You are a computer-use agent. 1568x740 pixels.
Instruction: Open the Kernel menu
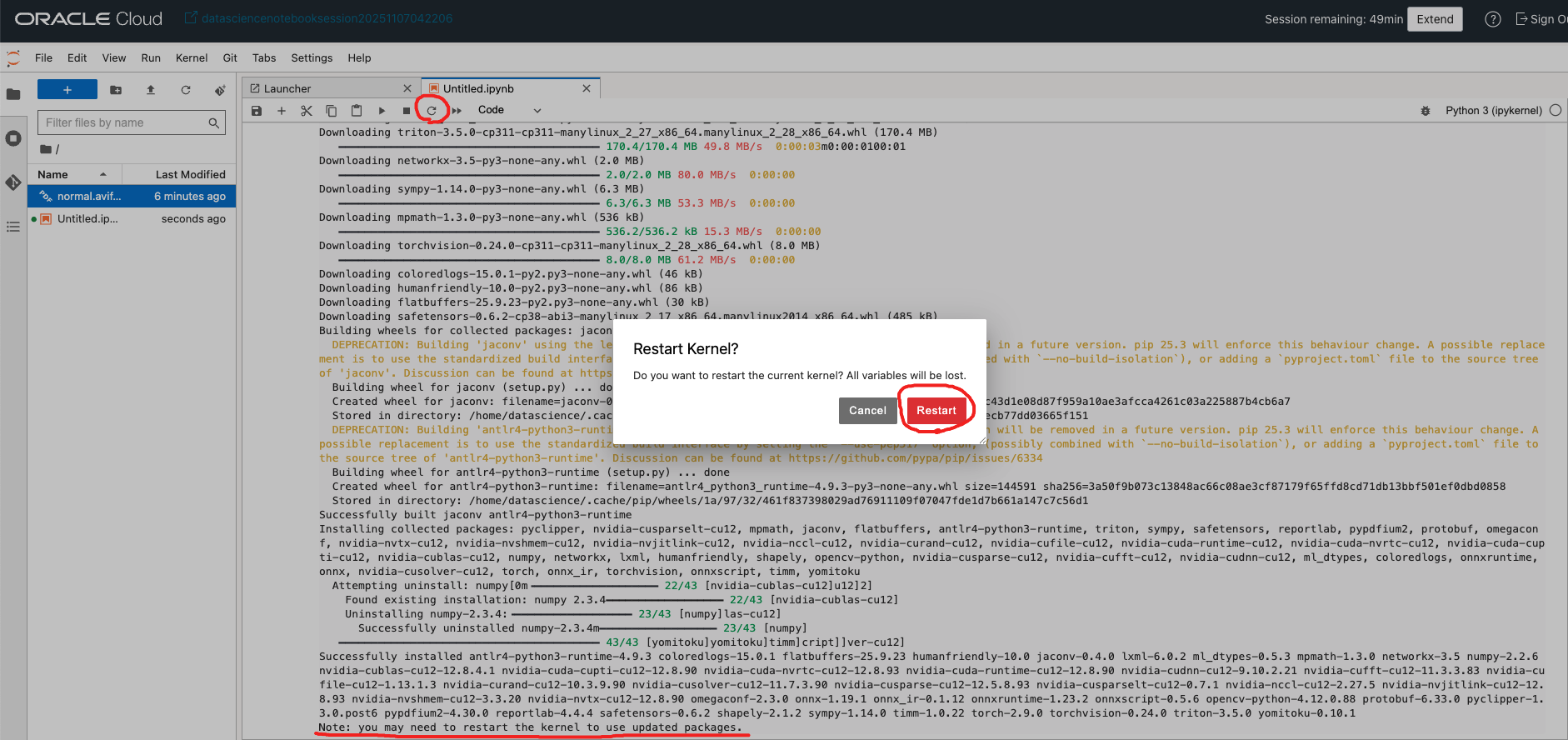pos(192,57)
